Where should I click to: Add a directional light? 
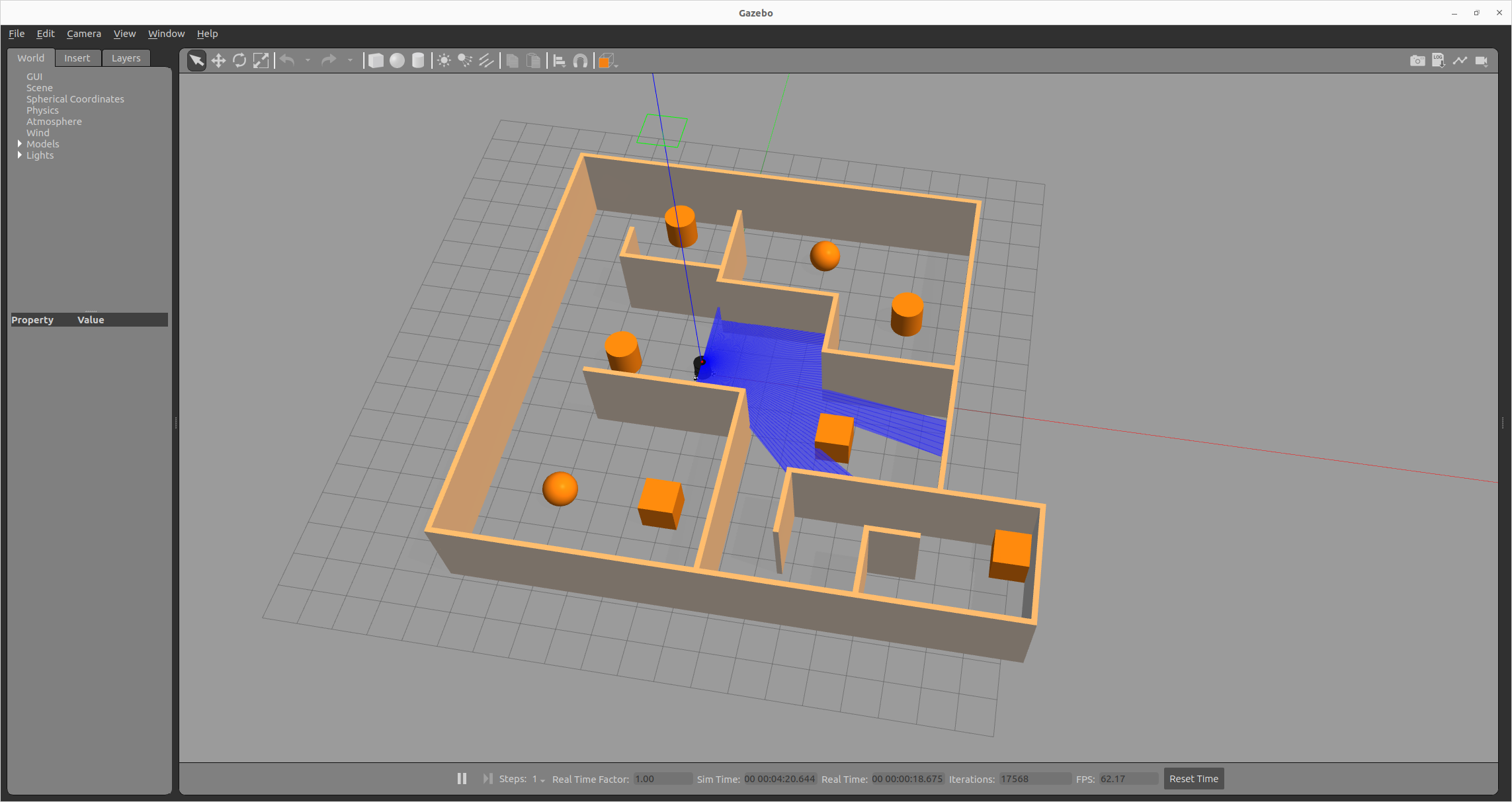(x=487, y=61)
